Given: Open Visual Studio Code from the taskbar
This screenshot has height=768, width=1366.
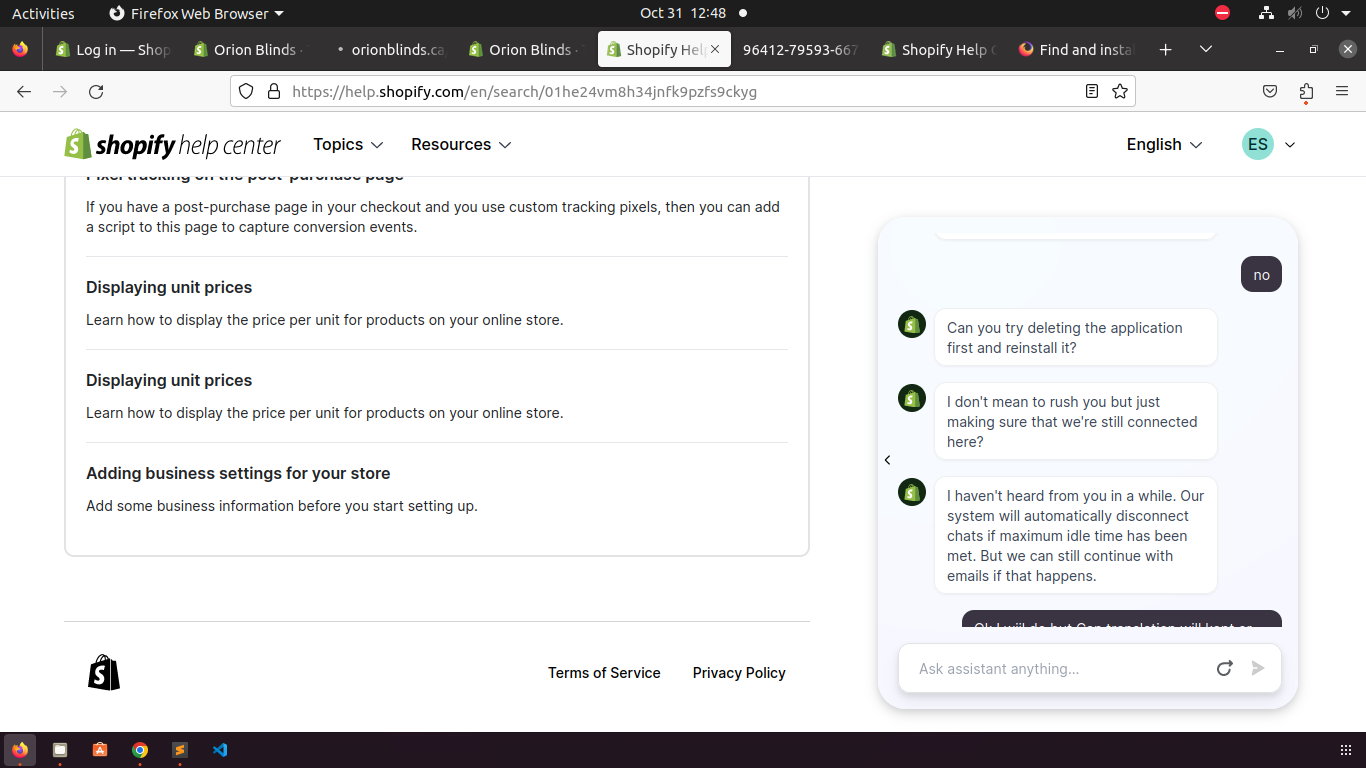Looking at the screenshot, I should (x=220, y=750).
